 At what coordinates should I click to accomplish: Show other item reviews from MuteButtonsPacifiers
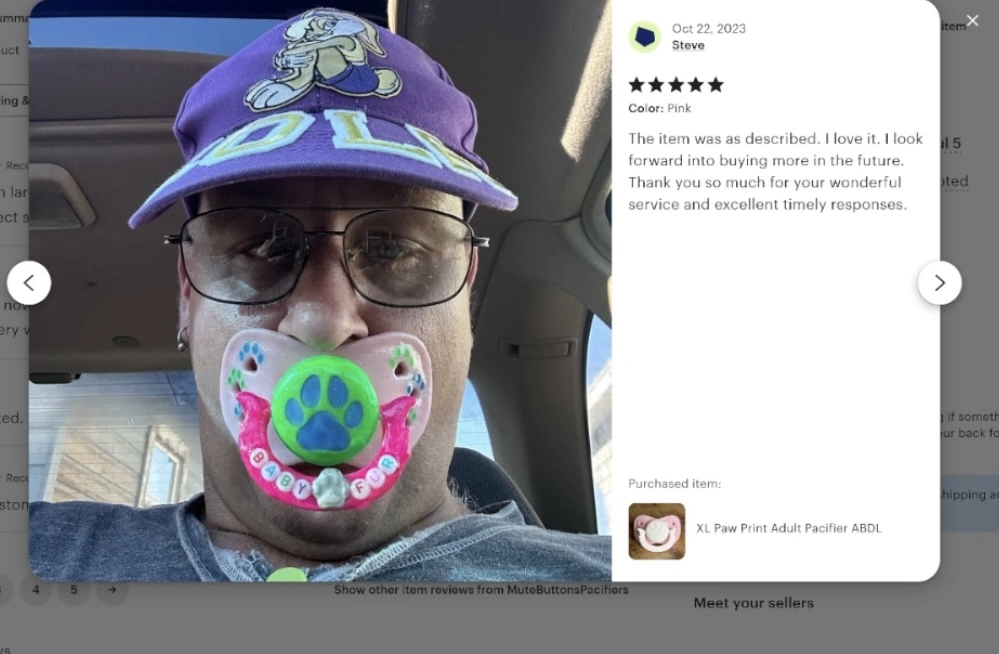[x=481, y=590]
